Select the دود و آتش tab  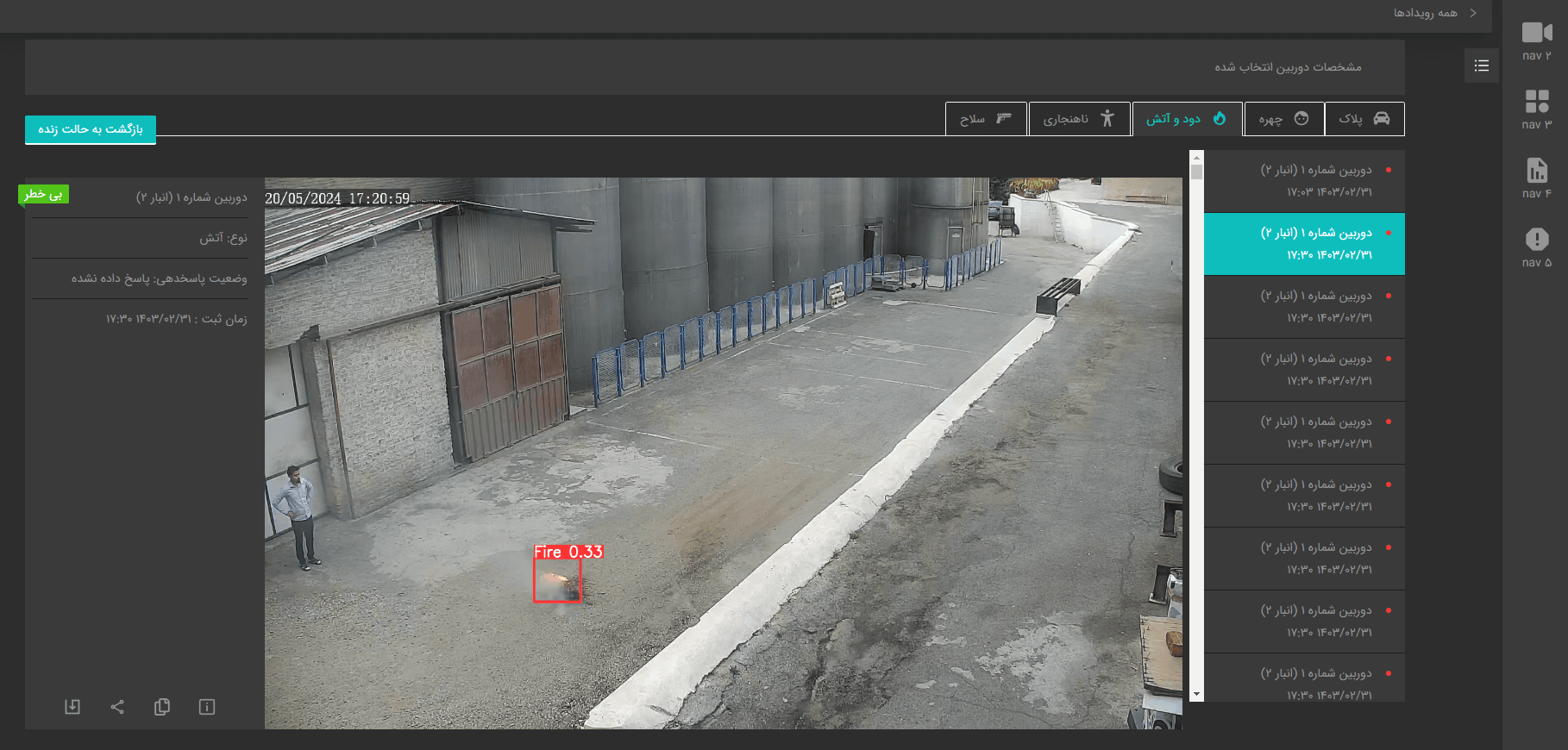1187,119
